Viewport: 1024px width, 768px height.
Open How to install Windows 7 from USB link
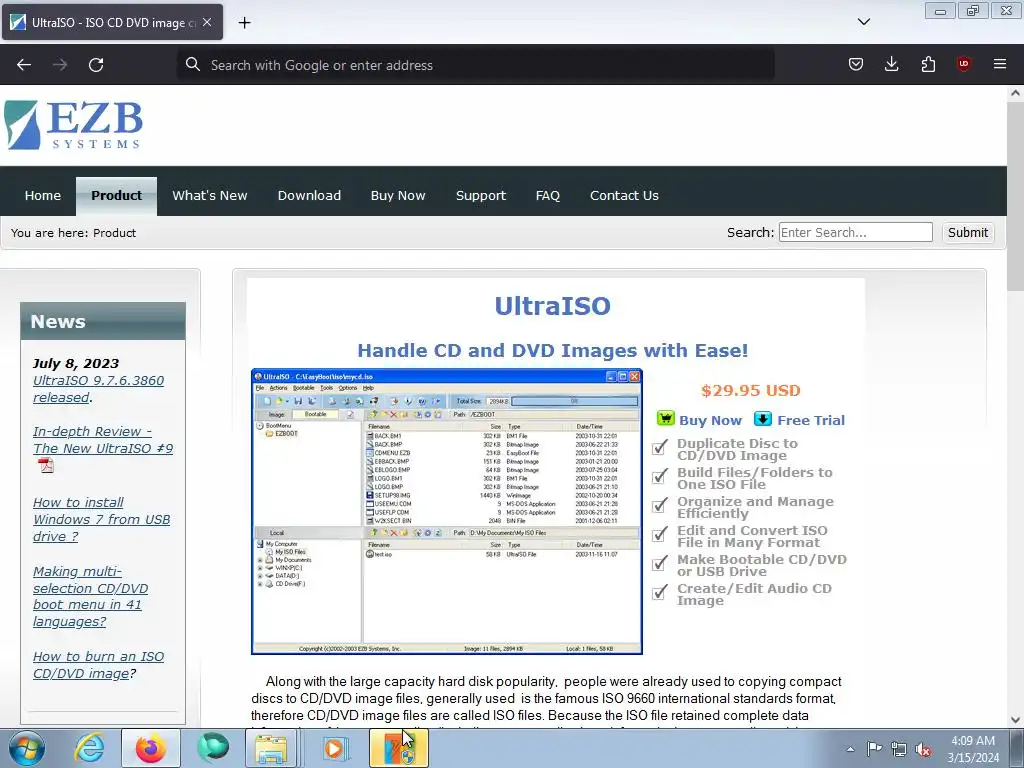[101, 519]
